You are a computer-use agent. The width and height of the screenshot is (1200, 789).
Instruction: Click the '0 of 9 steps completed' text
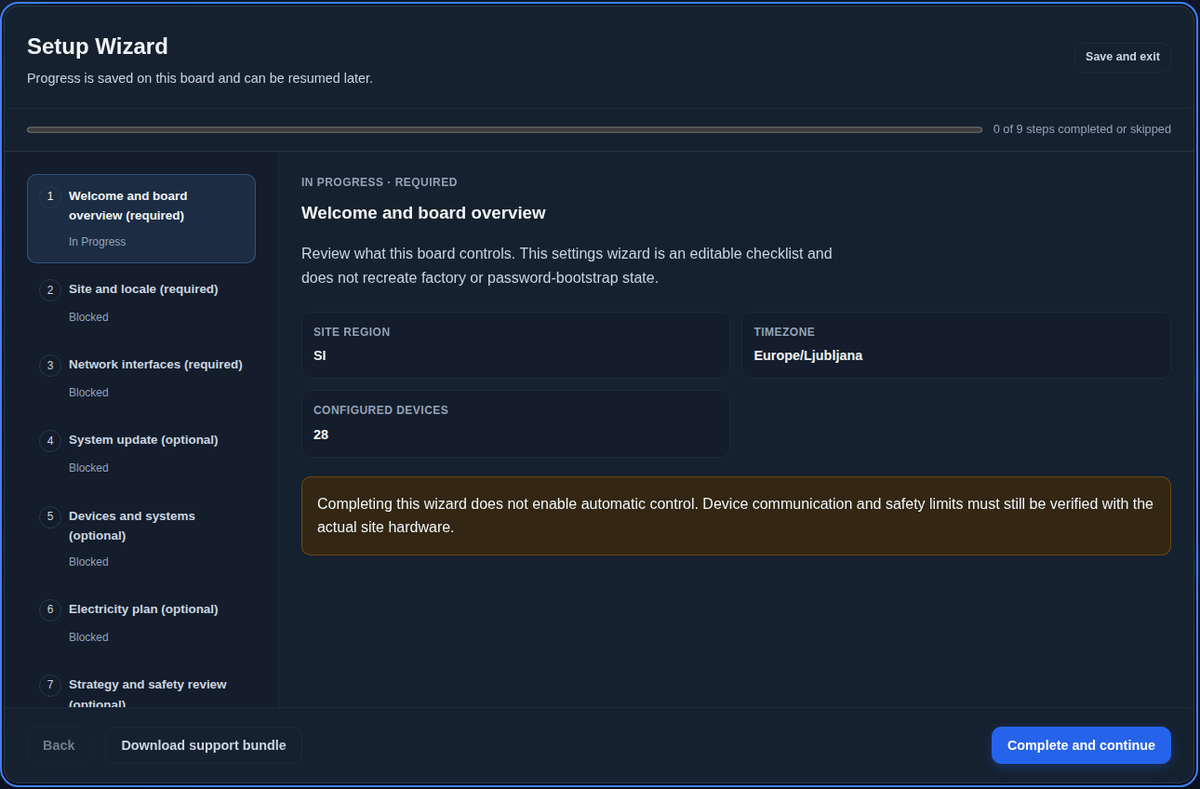[x=1082, y=129]
